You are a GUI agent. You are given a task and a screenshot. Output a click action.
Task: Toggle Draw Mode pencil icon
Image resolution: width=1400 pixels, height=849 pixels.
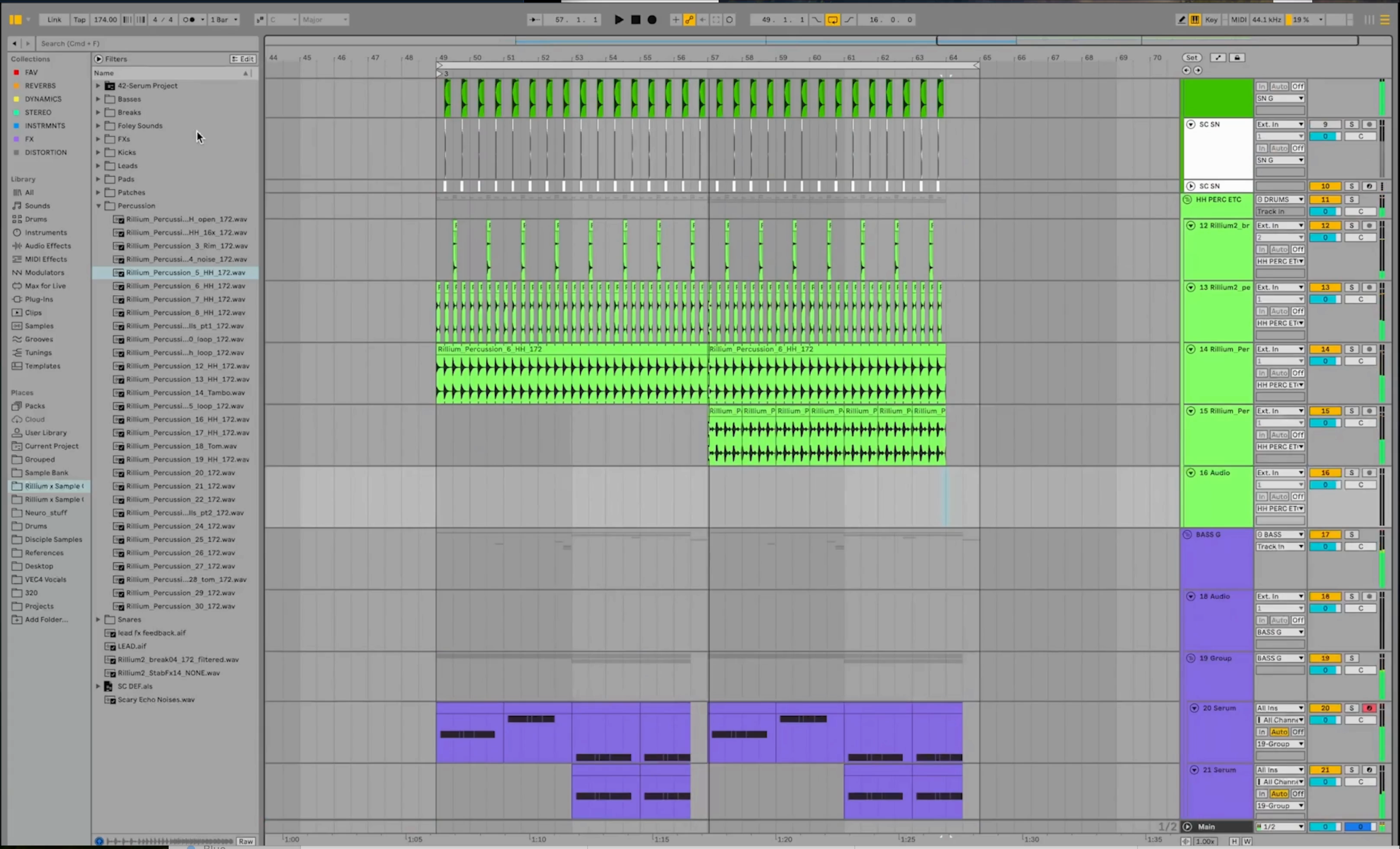(1181, 19)
